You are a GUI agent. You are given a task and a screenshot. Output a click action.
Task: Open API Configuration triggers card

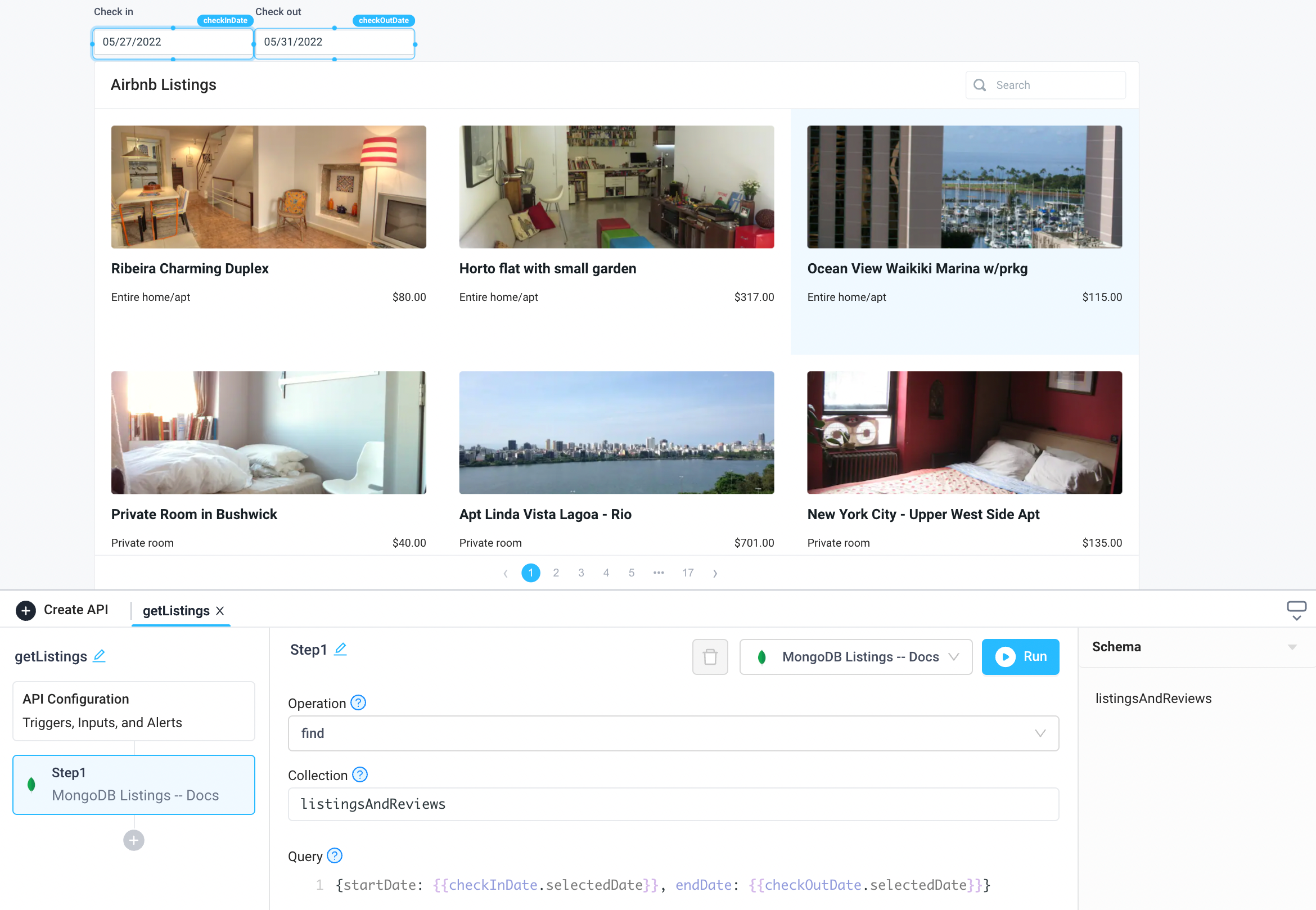click(x=133, y=710)
